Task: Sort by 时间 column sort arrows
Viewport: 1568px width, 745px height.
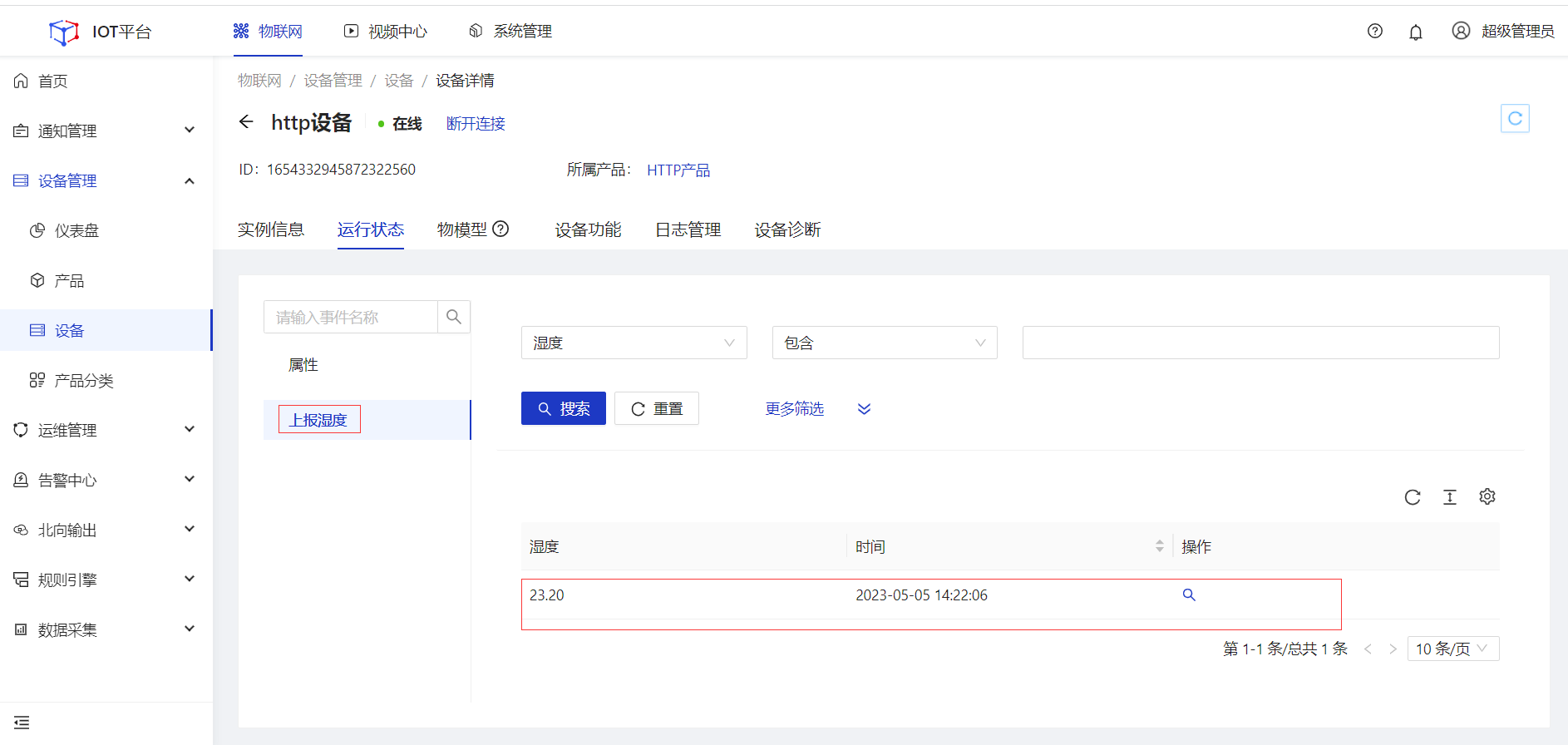Action: pos(1160,546)
